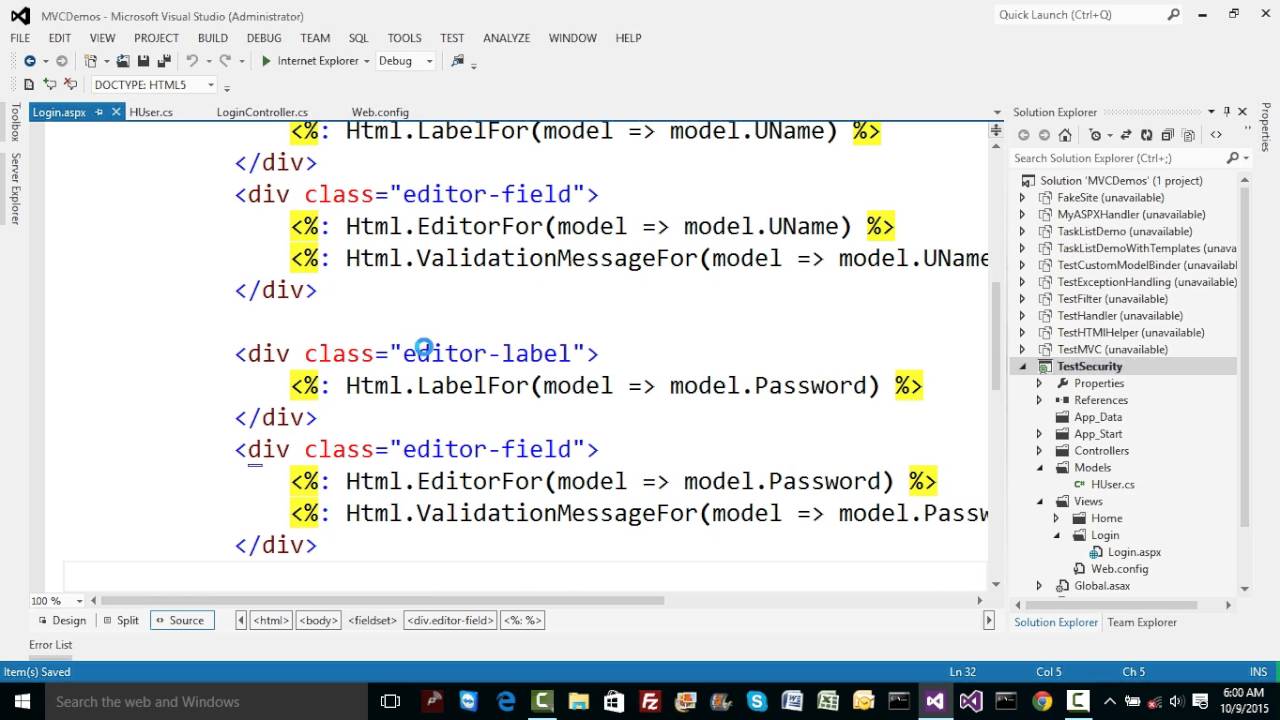Open Google Chrome from the taskbar
Viewport: 1280px width, 720px height.
[x=1042, y=701]
